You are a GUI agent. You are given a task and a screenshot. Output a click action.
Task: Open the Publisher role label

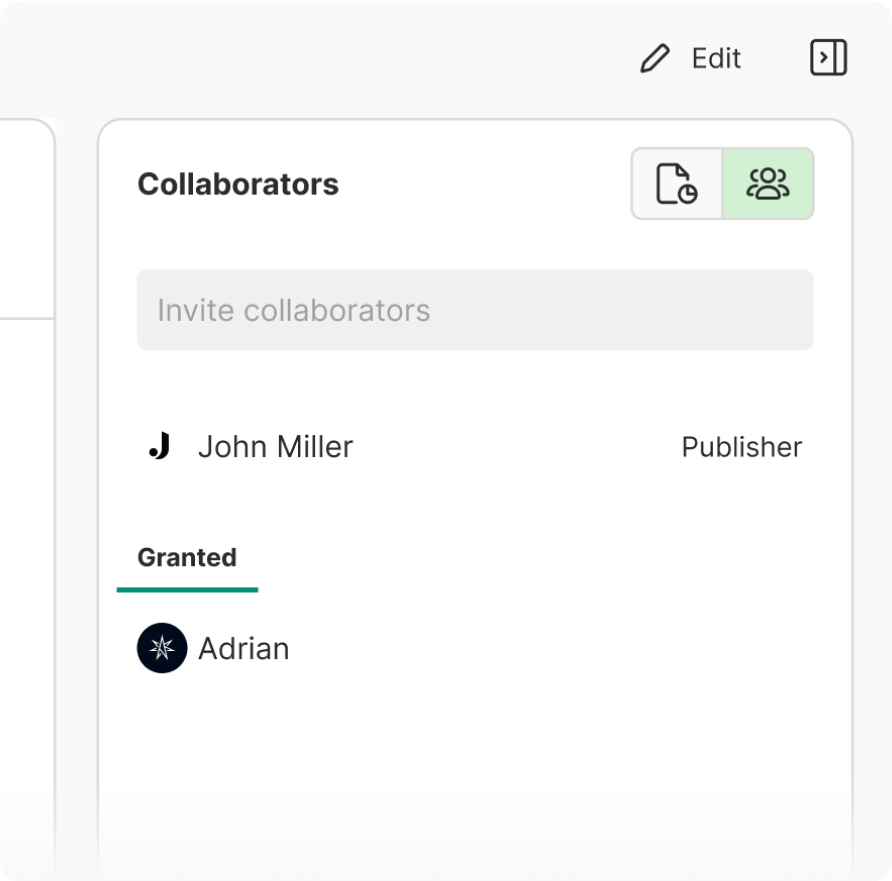tap(741, 447)
